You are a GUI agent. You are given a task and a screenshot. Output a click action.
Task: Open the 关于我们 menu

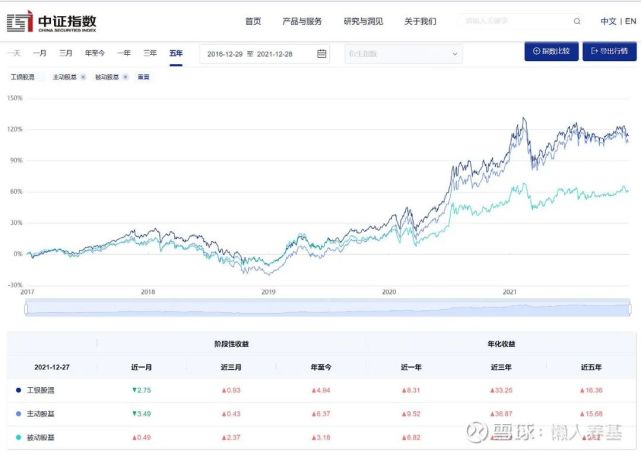point(420,21)
